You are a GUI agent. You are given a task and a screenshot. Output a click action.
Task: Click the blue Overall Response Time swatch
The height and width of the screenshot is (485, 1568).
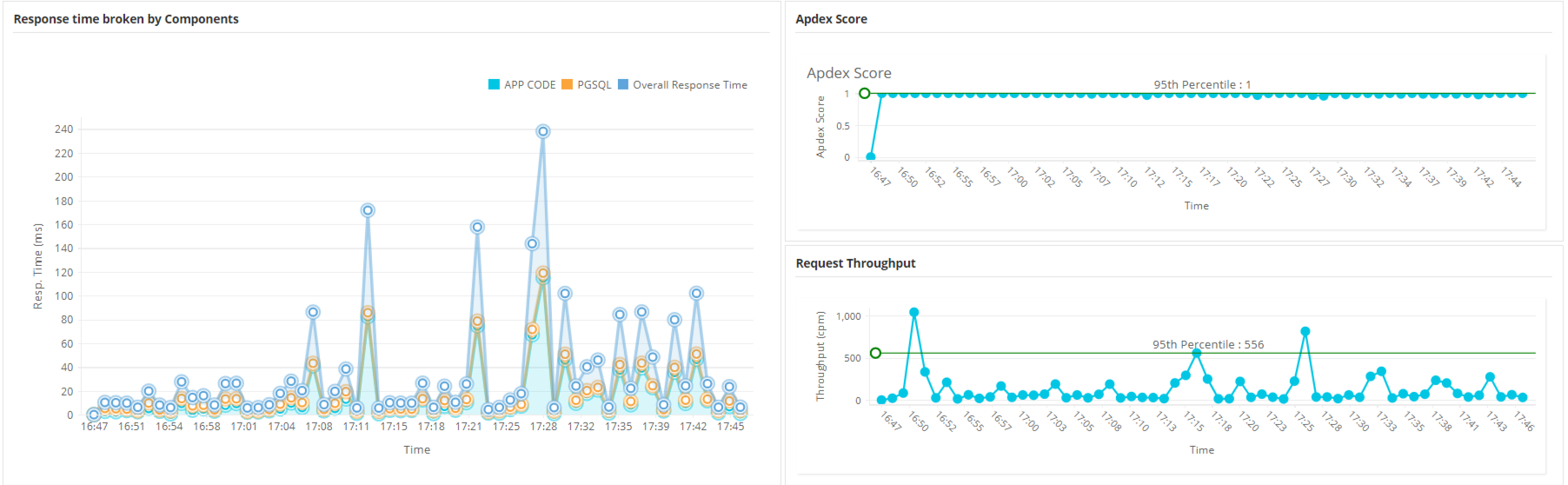(622, 85)
